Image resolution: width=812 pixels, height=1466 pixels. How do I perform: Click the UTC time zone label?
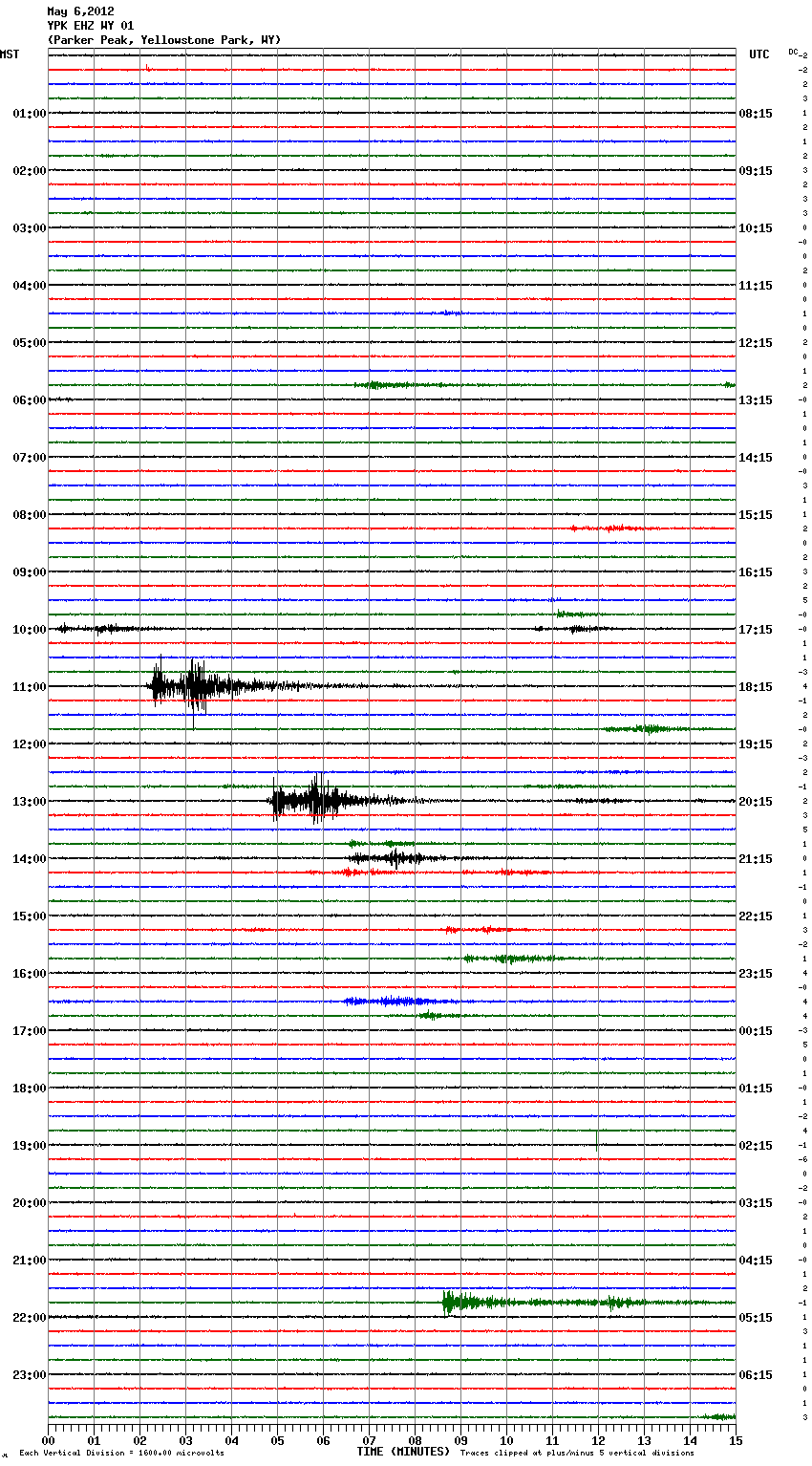759,54
